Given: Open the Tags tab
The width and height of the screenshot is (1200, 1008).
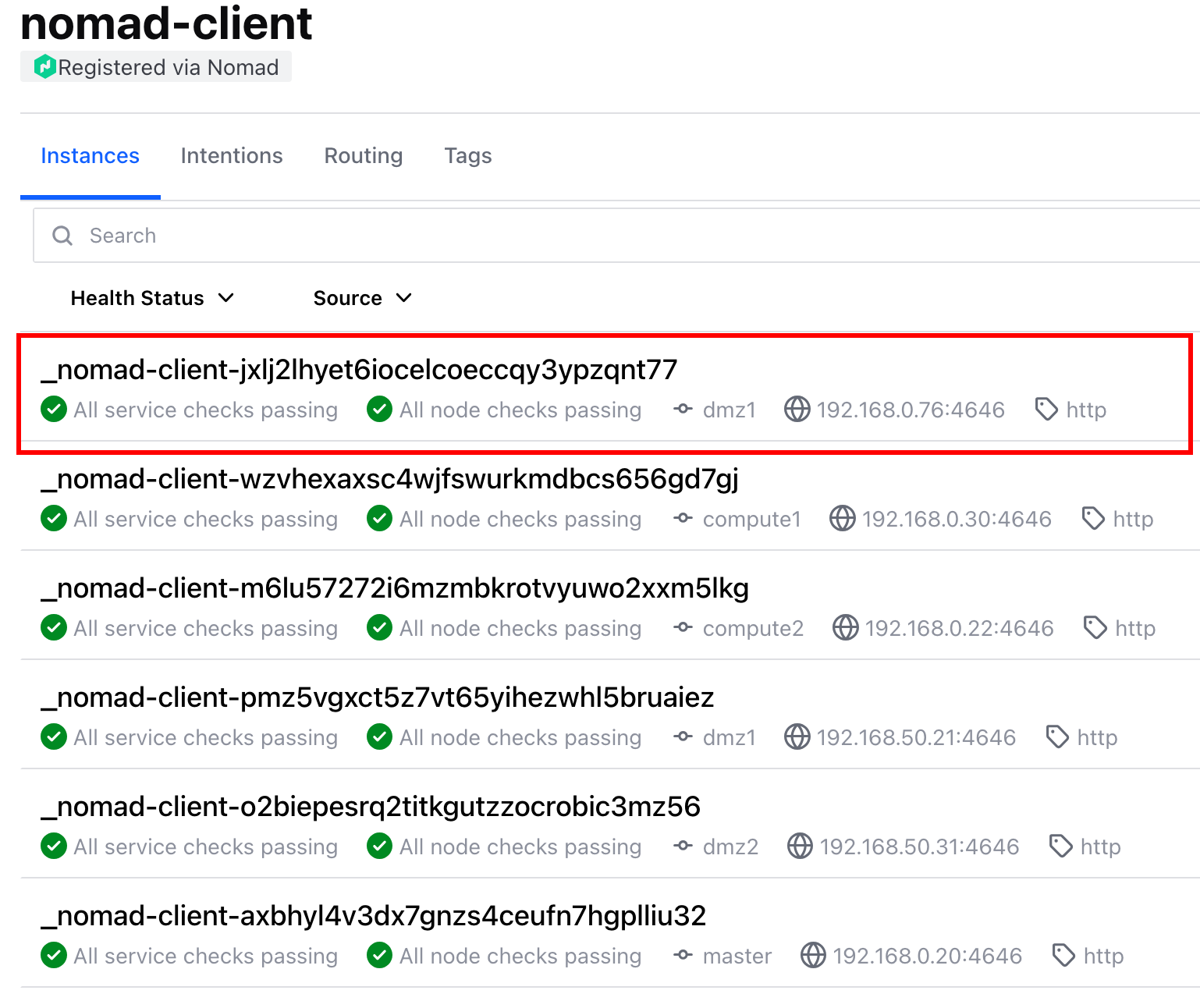Looking at the screenshot, I should pos(468,156).
